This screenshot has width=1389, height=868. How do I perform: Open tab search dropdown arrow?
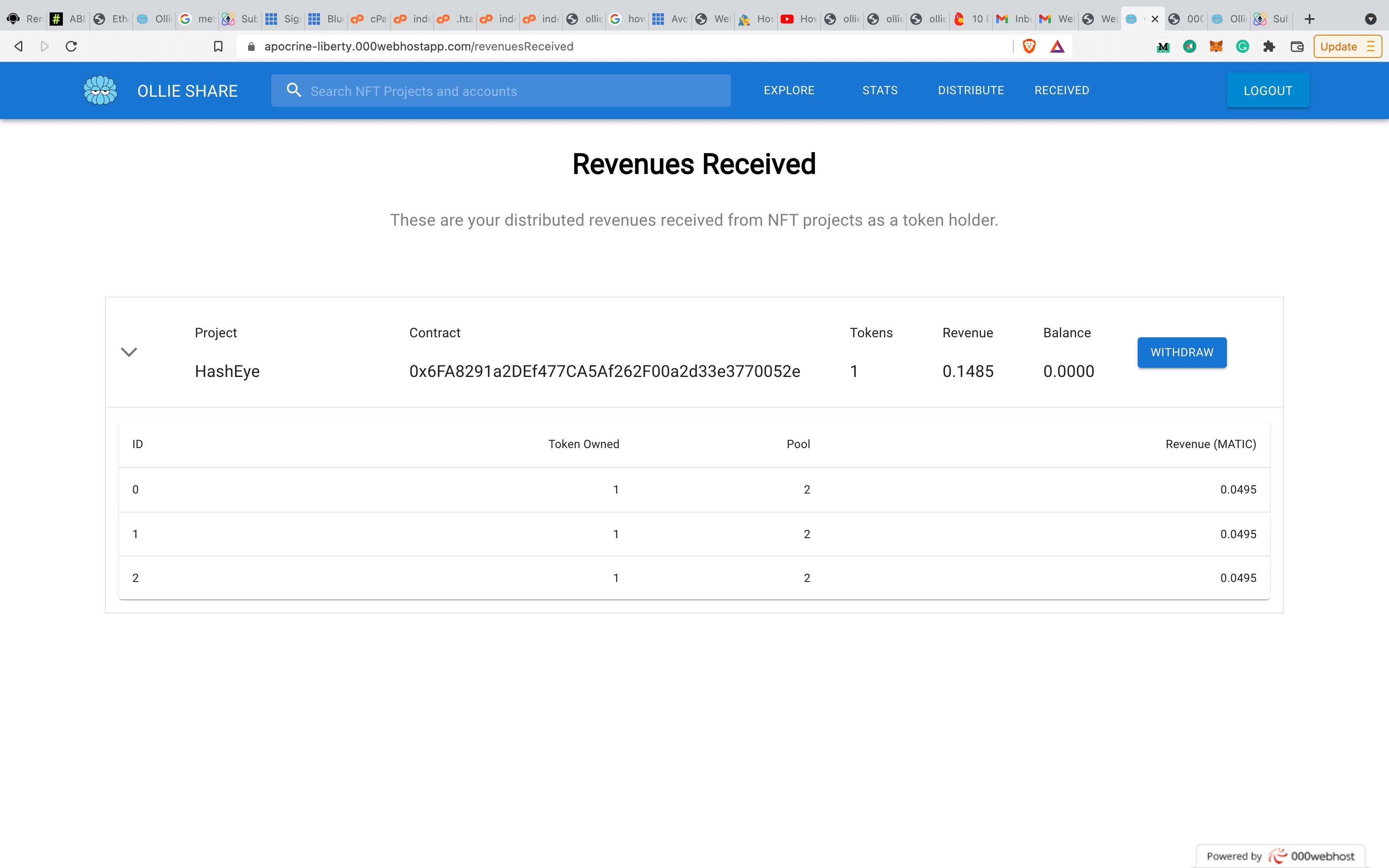point(1371,19)
